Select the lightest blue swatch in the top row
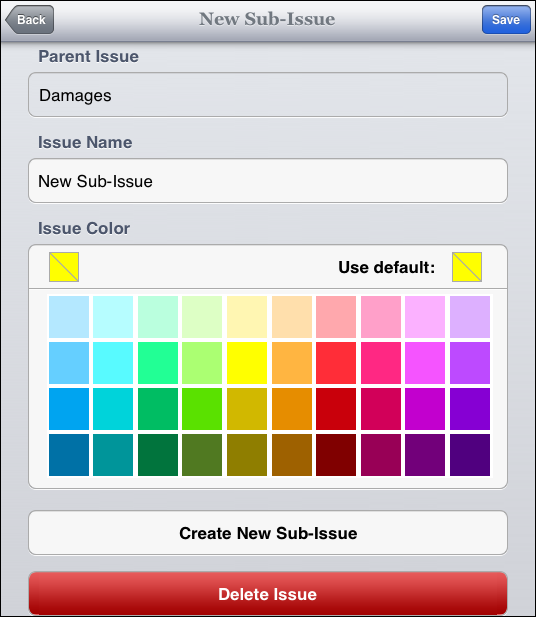Screen dimensions: 536x617 tap(69, 317)
